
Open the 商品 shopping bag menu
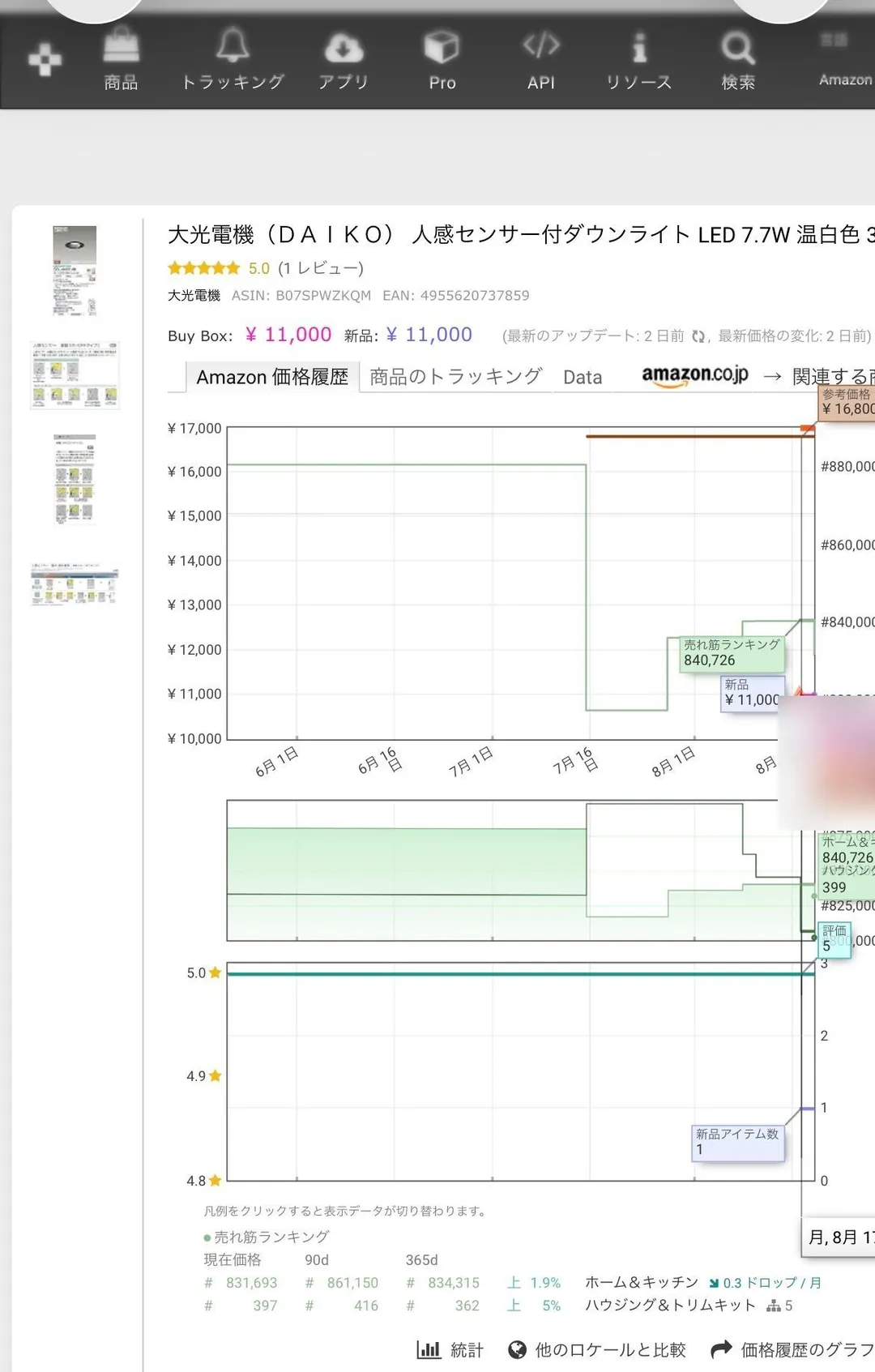coord(122,58)
